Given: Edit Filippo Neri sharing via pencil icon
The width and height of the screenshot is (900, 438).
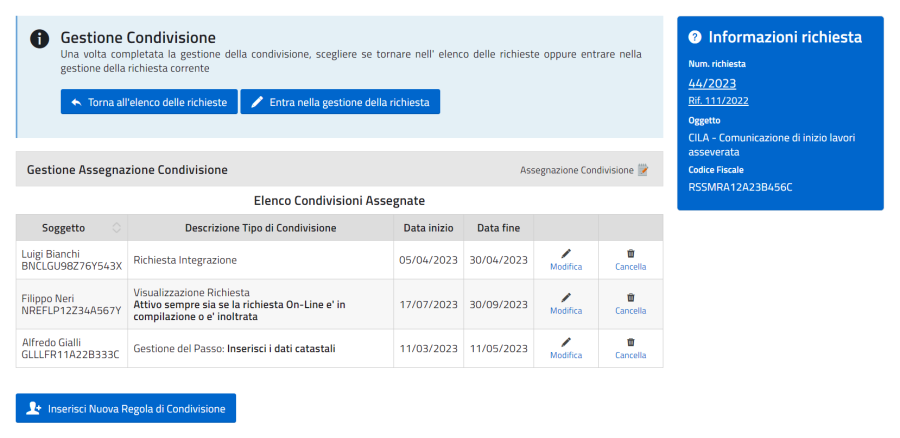Looking at the screenshot, I should tap(566, 298).
